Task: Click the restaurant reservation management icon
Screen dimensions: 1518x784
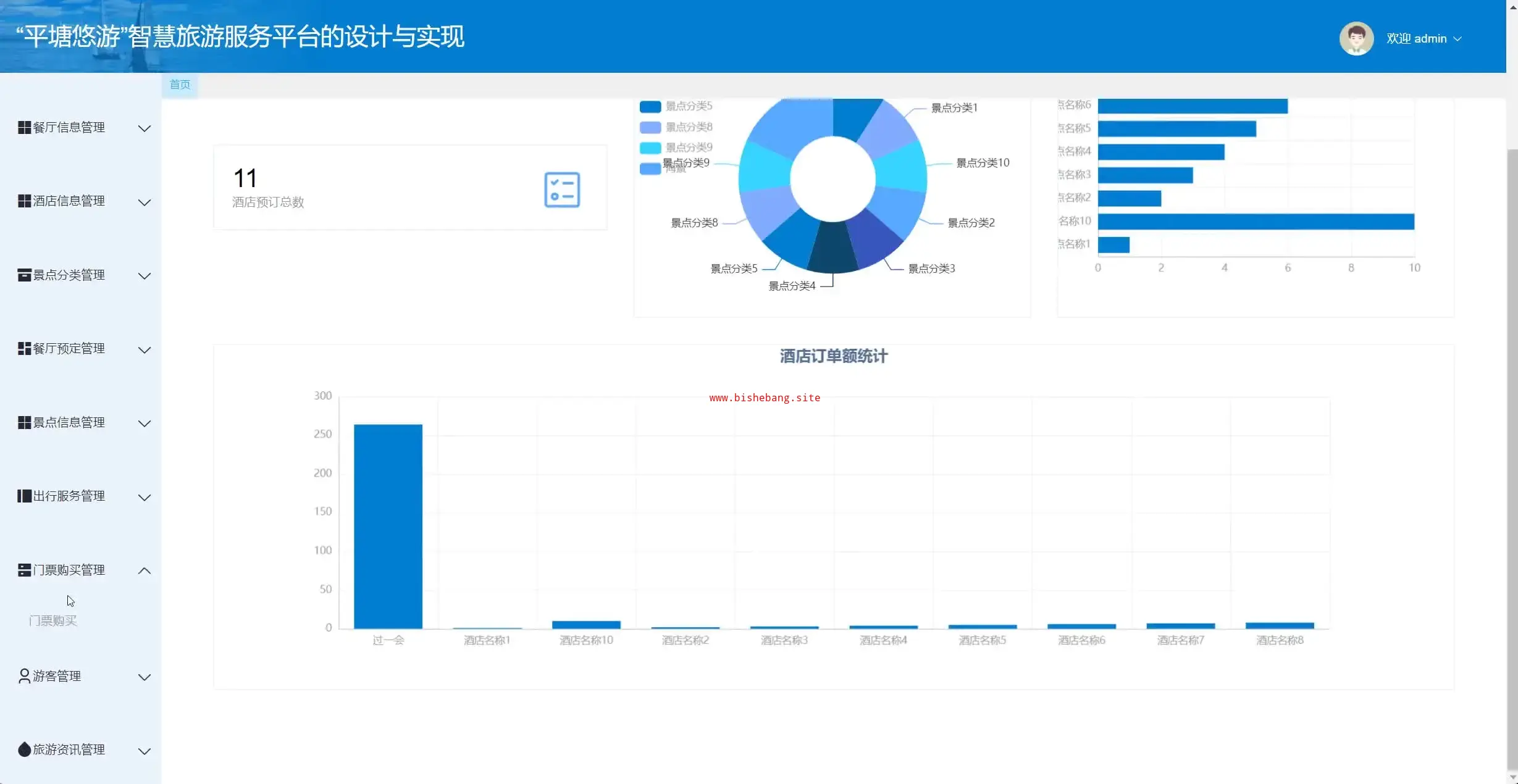Action: tap(24, 349)
